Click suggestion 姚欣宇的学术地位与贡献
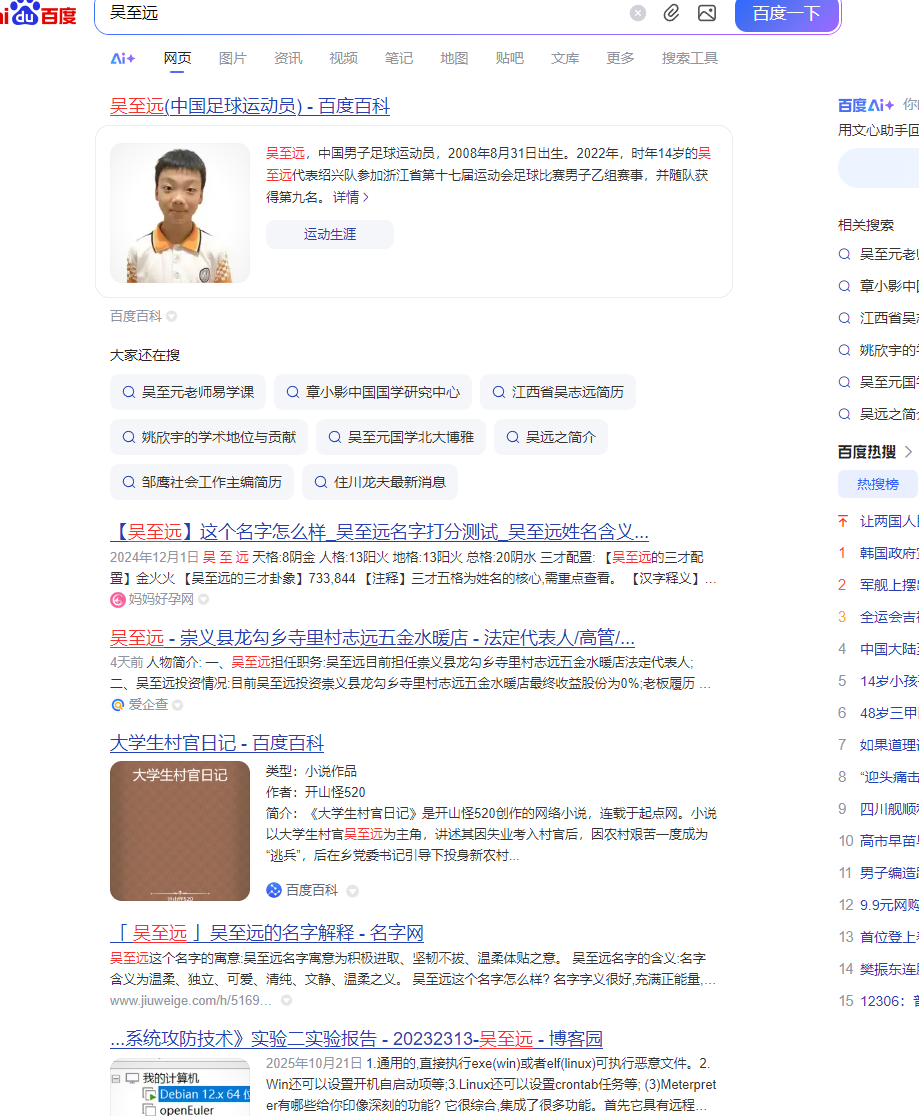Screen dimensions: 919x1116 (x=209, y=437)
